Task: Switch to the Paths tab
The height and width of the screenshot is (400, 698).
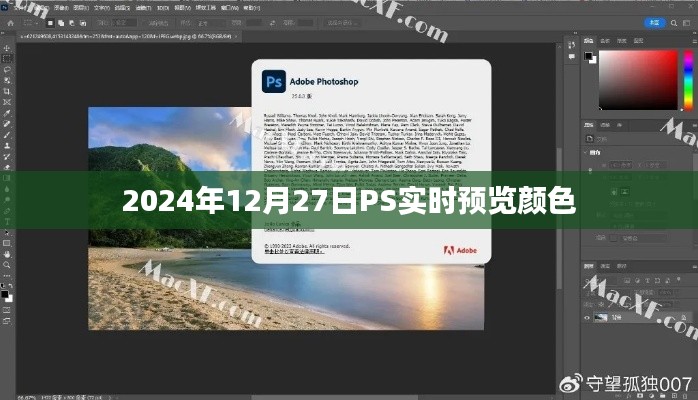Action: tap(621, 266)
